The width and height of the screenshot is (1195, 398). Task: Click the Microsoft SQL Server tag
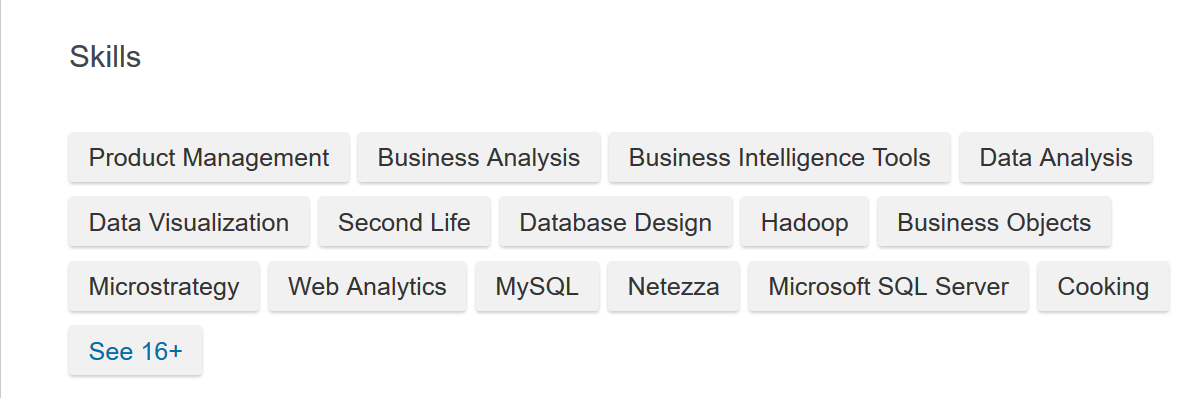tap(888, 287)
